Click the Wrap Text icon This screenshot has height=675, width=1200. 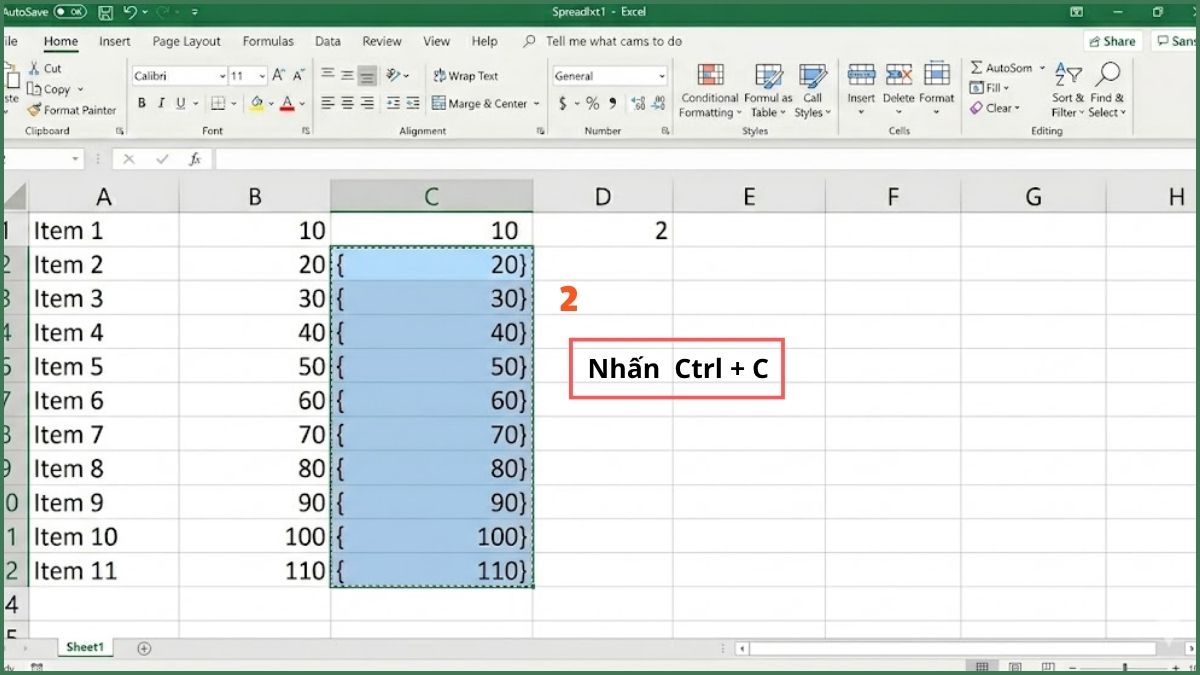(x=440, y=76)
